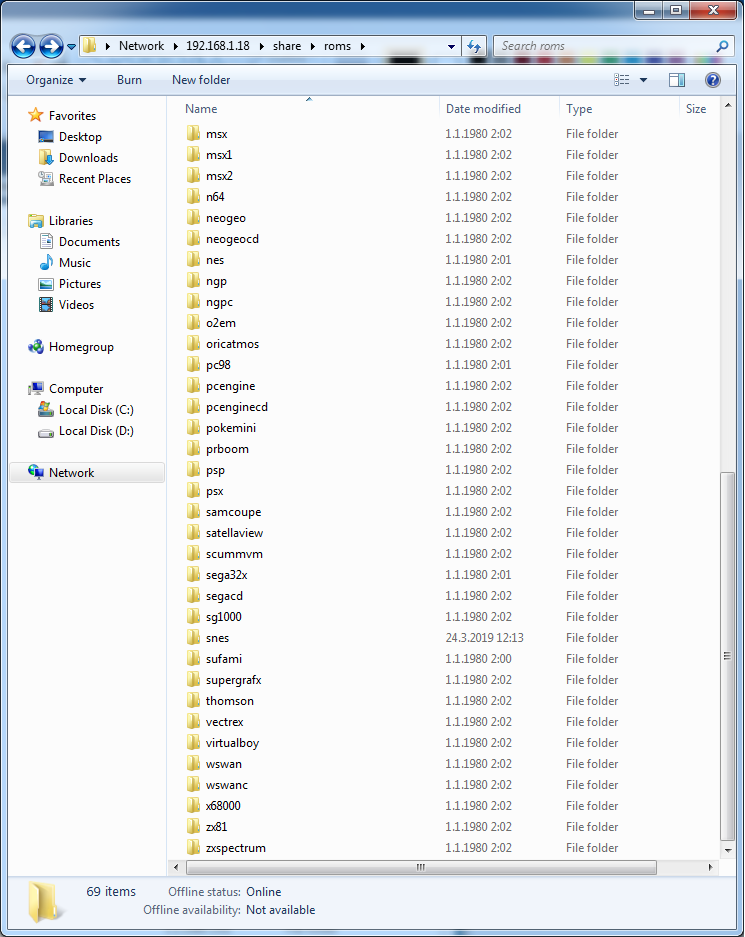
Task: Select 192.168.1.18 in the address breadcrumb
Action: (x=217, y=46)
